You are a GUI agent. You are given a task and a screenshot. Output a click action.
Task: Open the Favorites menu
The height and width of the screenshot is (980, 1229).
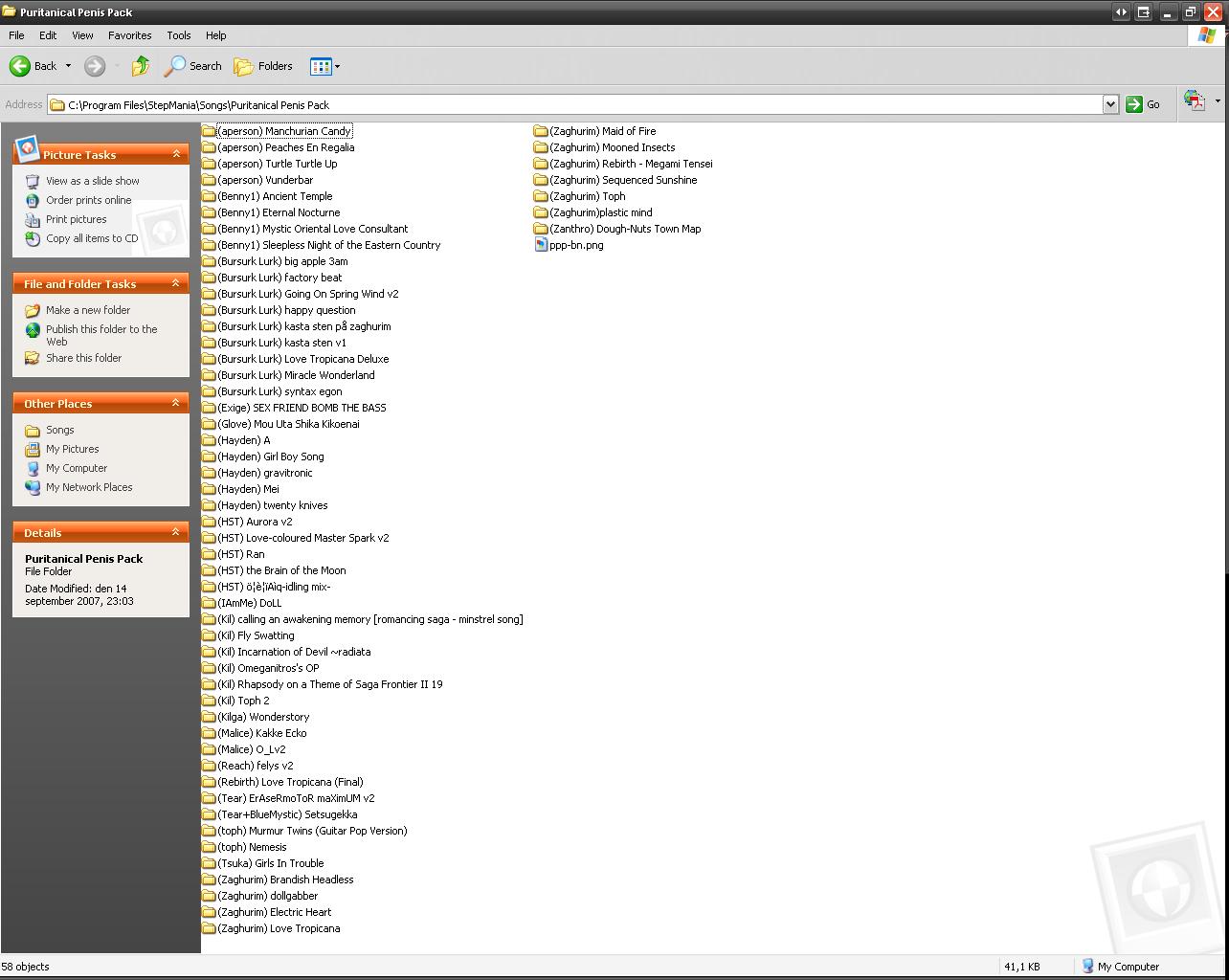129,35
